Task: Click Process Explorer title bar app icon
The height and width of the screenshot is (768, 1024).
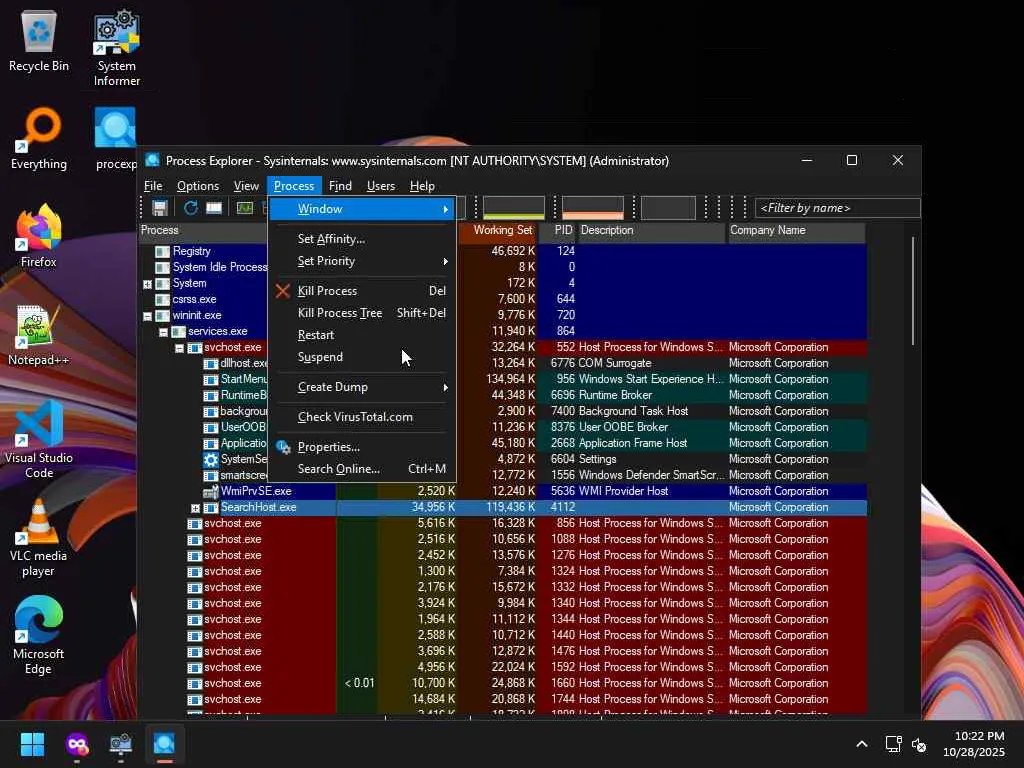Action: [152, 160]
